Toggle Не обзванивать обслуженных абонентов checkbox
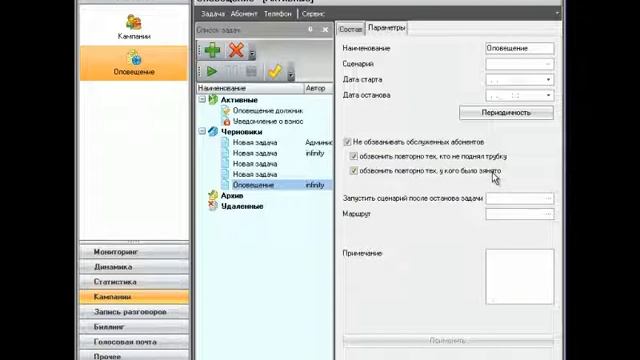The height and width of the screenshot is (360, 640). pos(347,142)
